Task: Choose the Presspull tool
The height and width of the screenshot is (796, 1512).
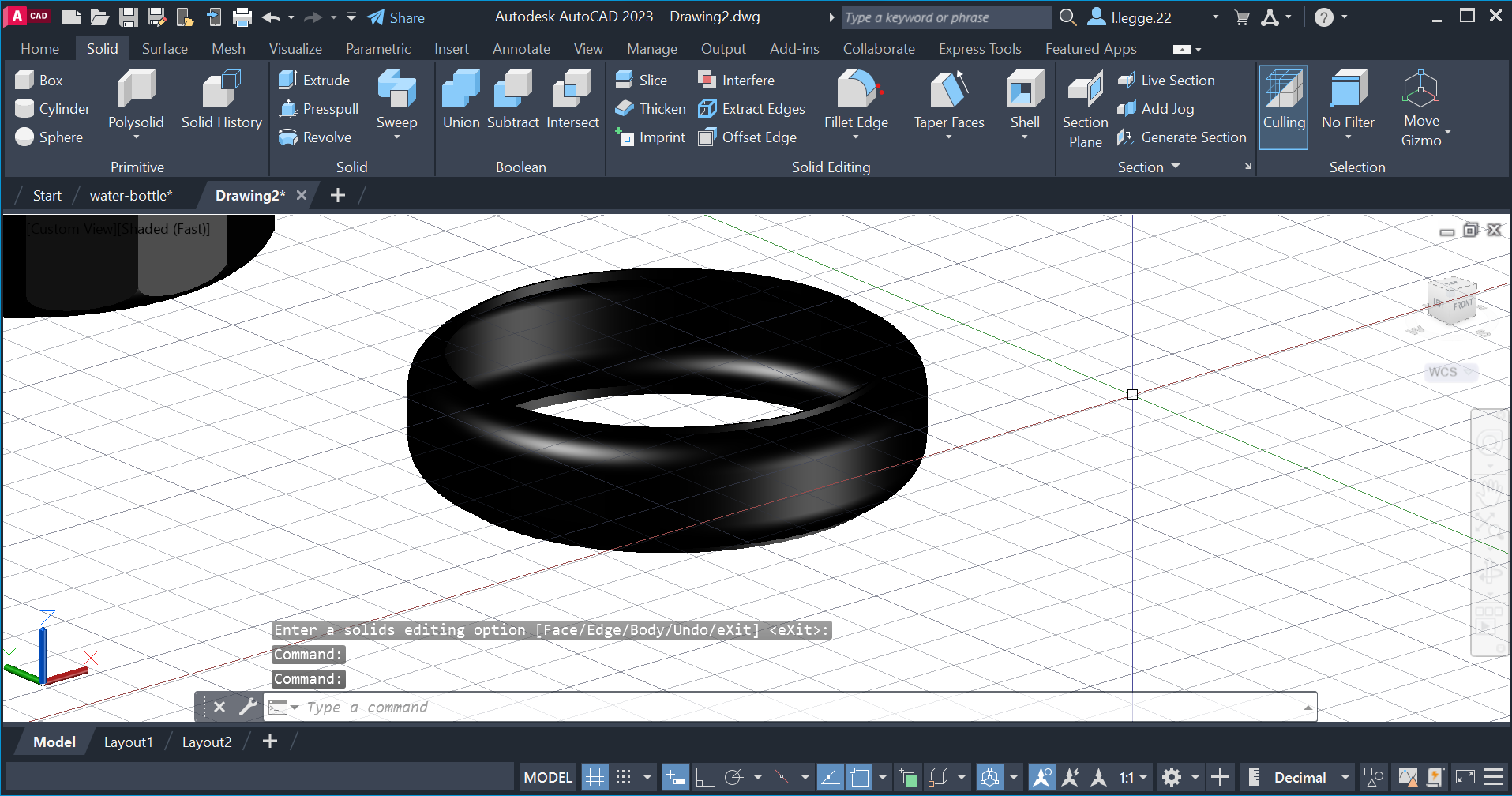Action: (x=319, y=108)
